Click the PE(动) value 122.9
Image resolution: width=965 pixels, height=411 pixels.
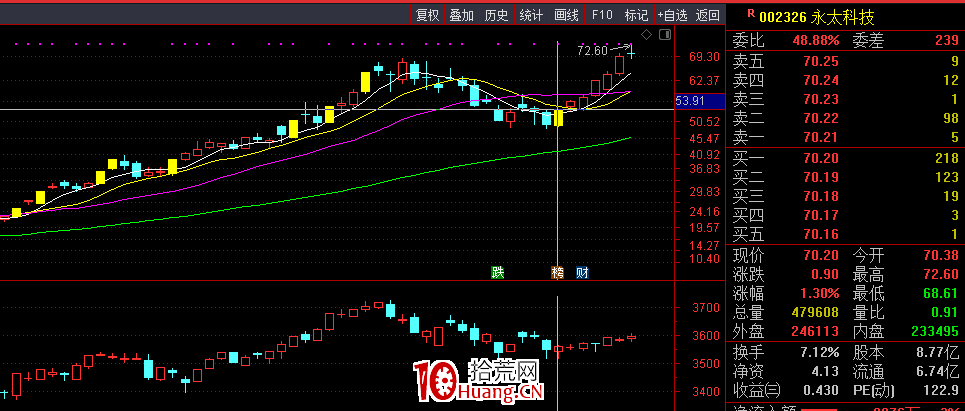point(941,391)
